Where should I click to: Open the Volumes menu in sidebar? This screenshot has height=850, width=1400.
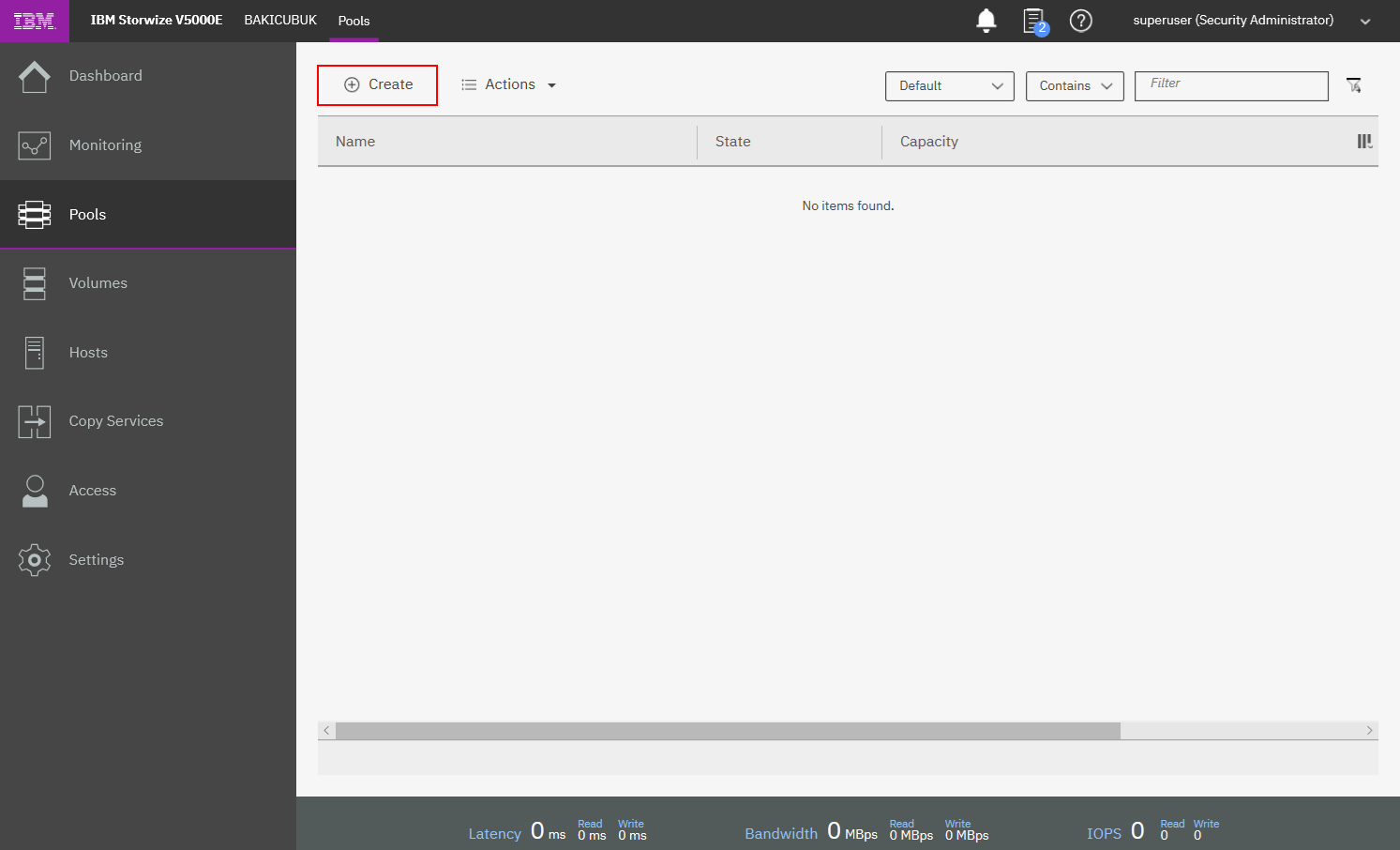point(98,283)
